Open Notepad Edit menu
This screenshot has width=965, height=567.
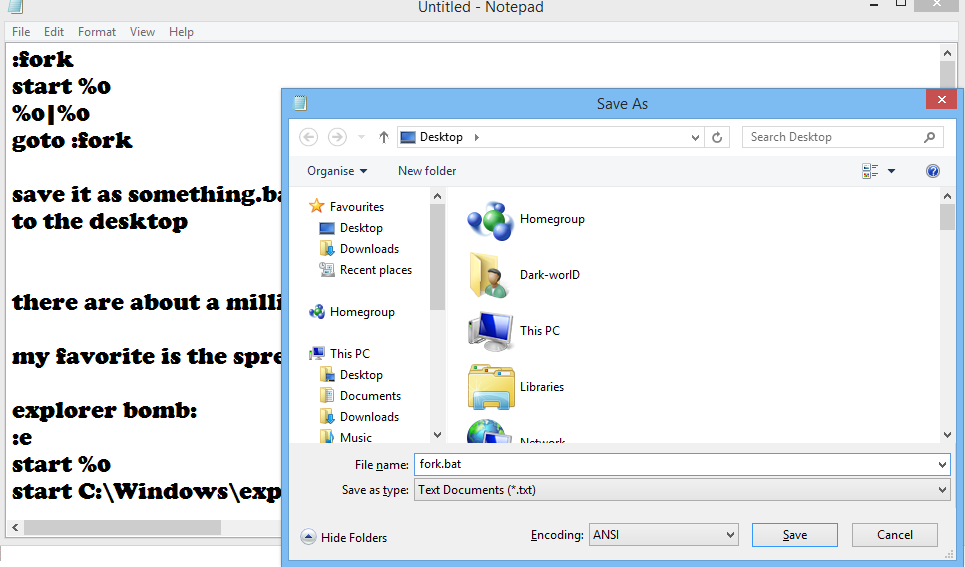pyautogui.click(x=54, y=31)
